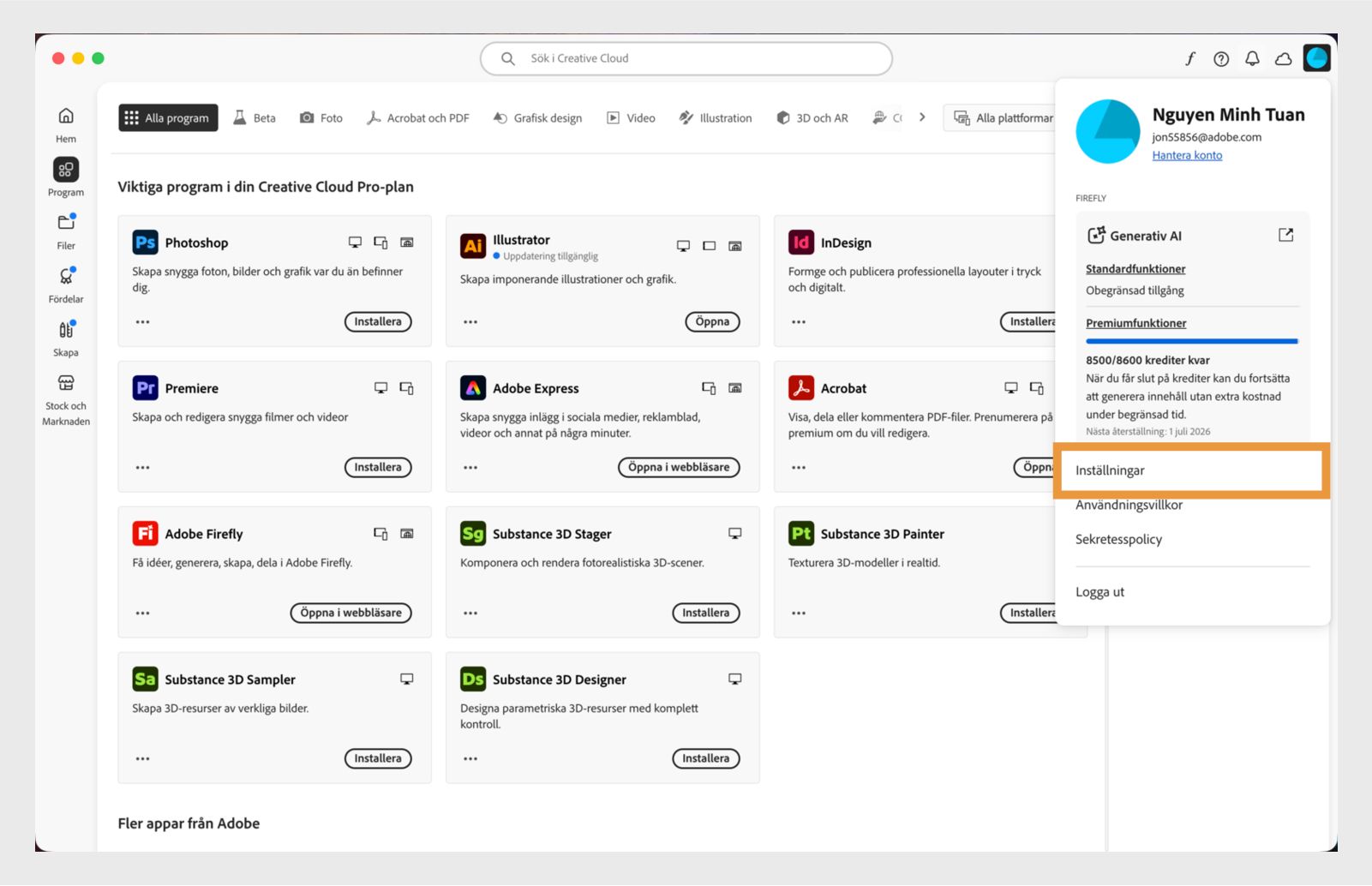
Task: Click the Photoshop app icon
Action: 145,242
